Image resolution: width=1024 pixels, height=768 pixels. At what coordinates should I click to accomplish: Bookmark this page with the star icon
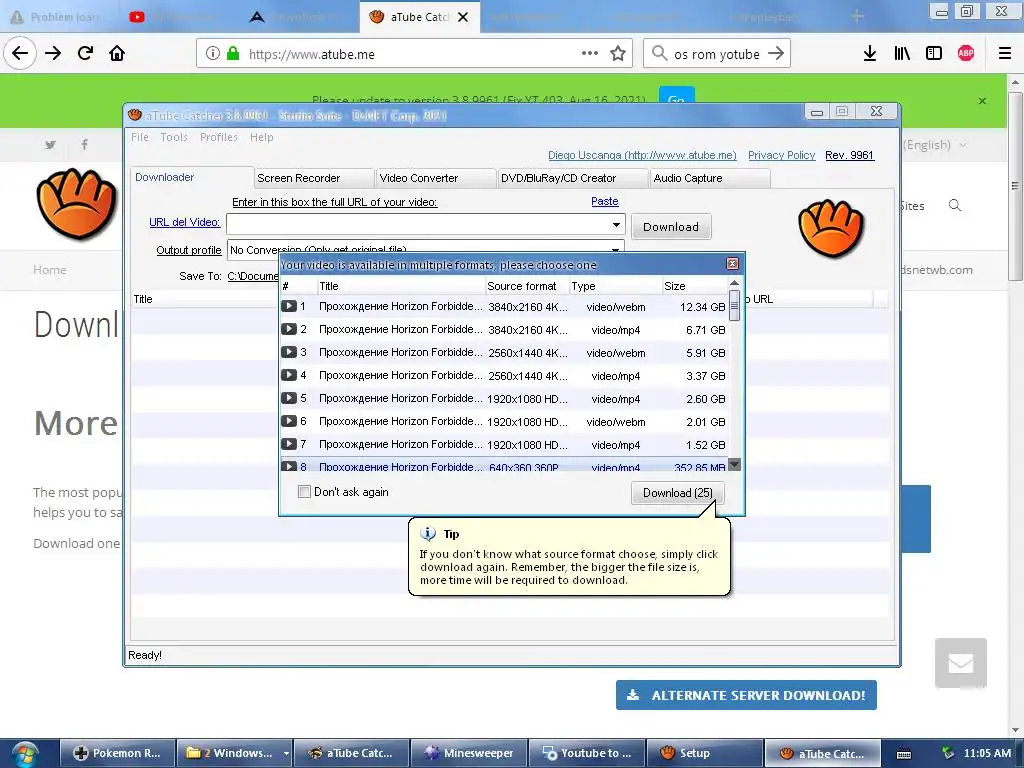[618, 54]
